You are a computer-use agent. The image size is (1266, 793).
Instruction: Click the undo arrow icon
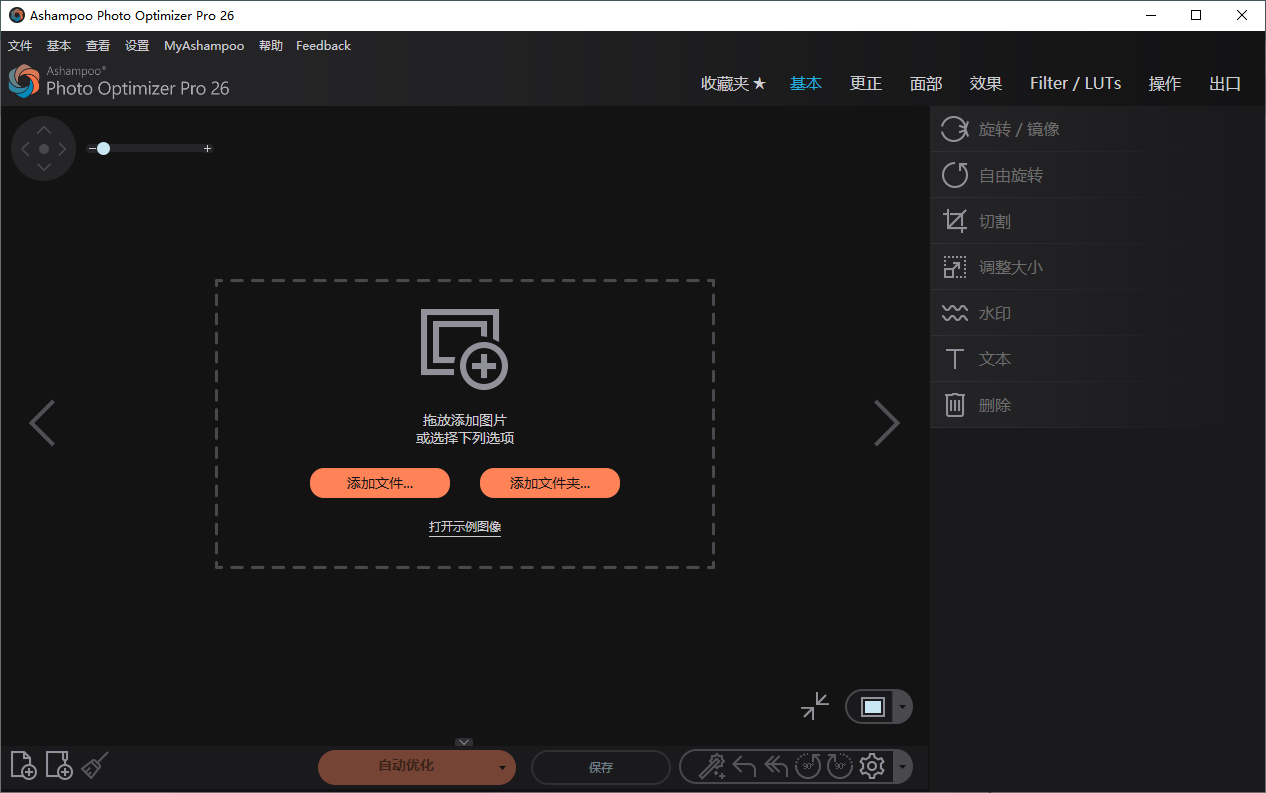tap(744, 765)
